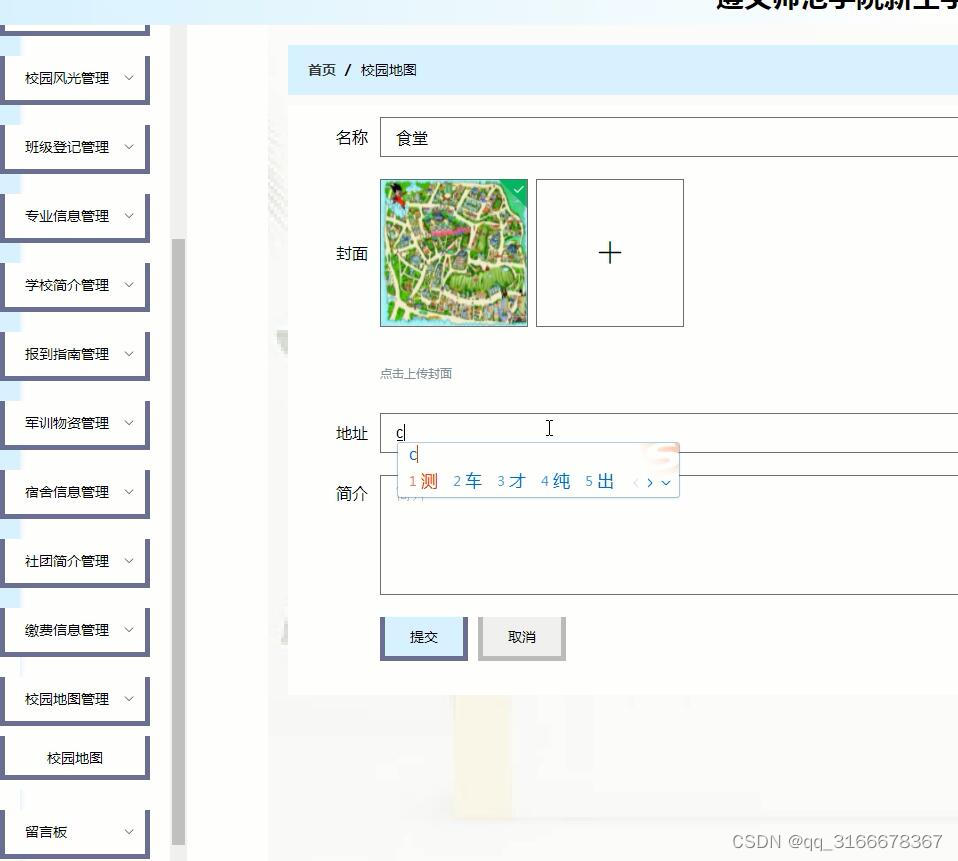Click the expand chevron in the pinyin candidate bar
Screen dimensions: 958x861
667,482
